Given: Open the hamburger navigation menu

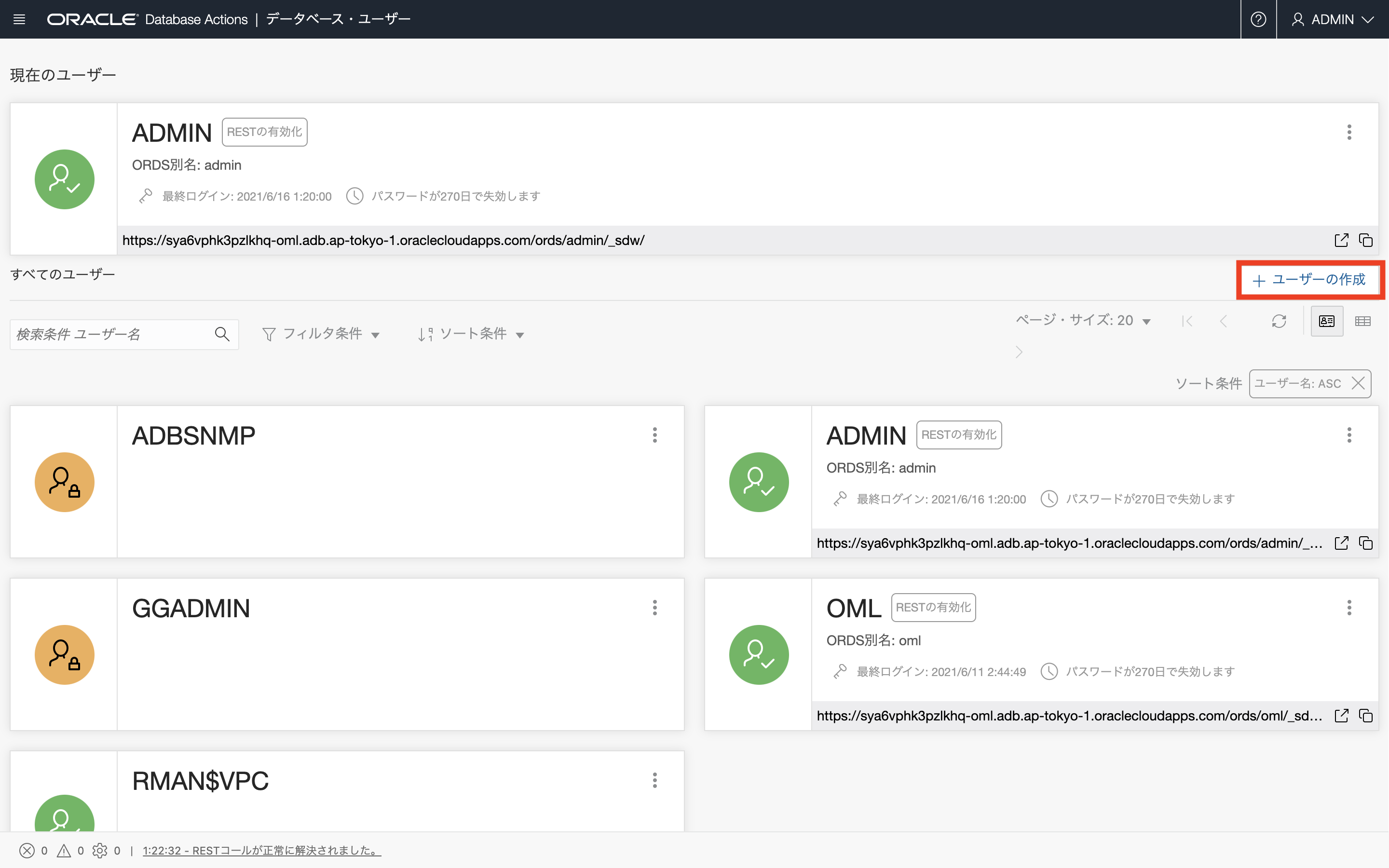Looking at the screenshot, I should (x=19, y=19).
